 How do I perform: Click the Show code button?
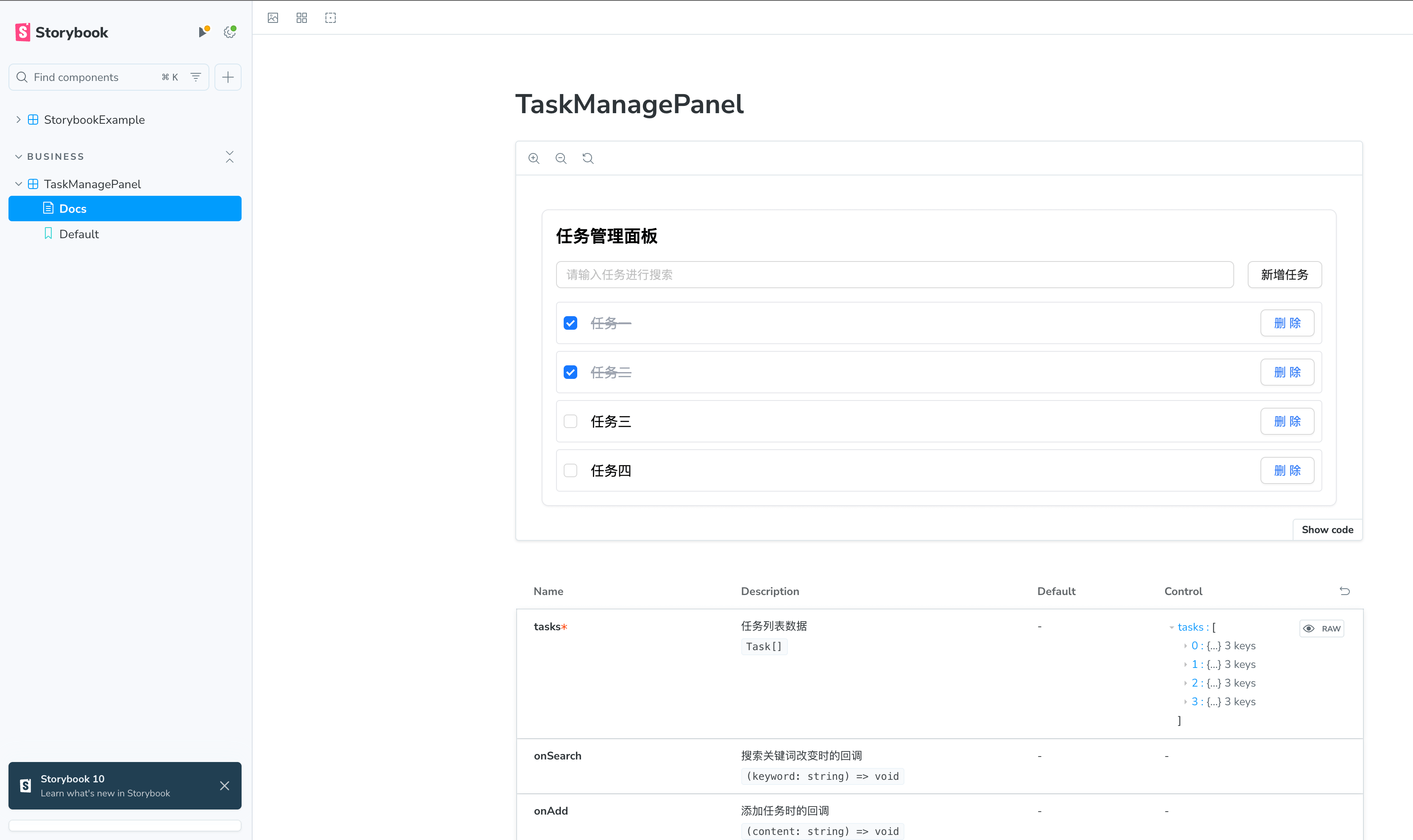[x=1327, y=530]
